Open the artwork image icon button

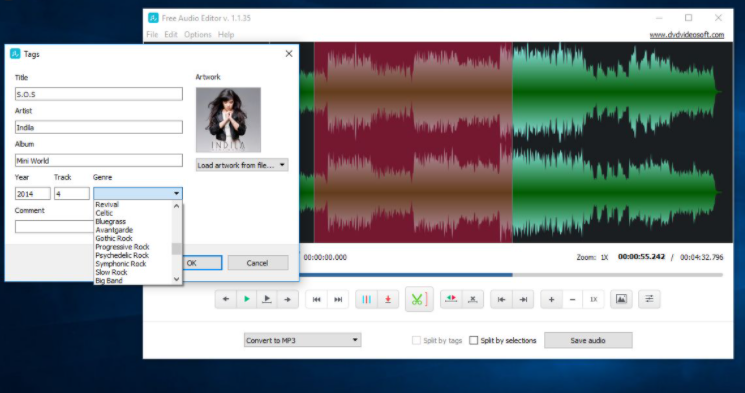click(x=621, y=299)
